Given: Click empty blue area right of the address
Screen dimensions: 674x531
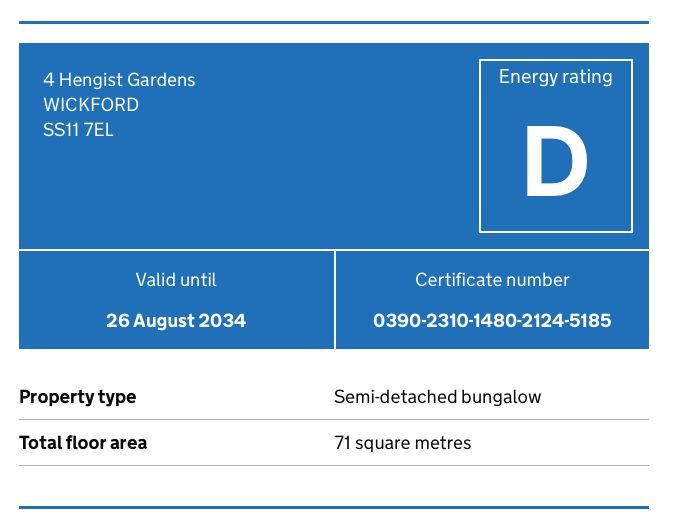Looking at the screenshot, I should point(340,150).
